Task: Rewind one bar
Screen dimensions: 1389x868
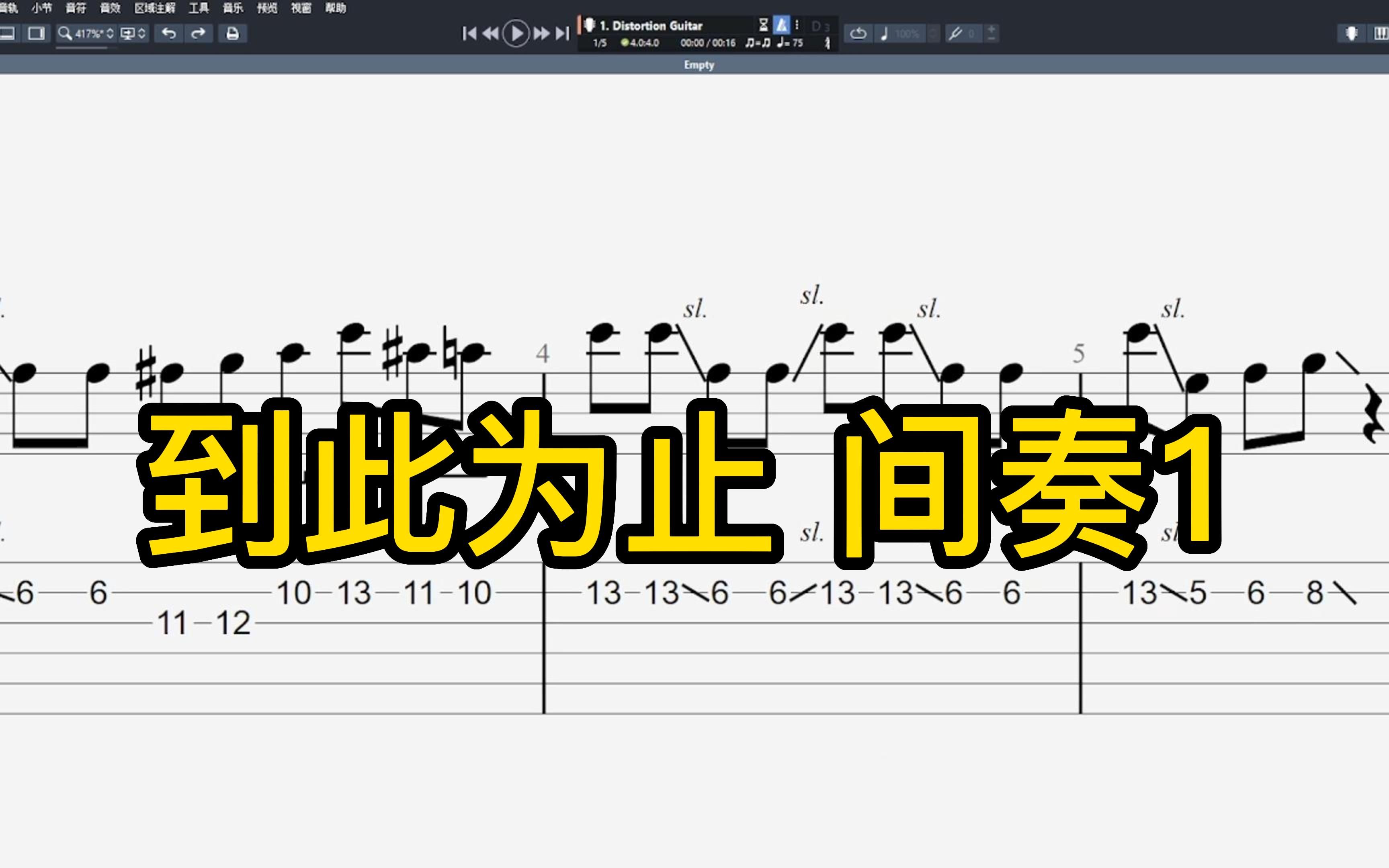Action: click(x=490, y=33)
